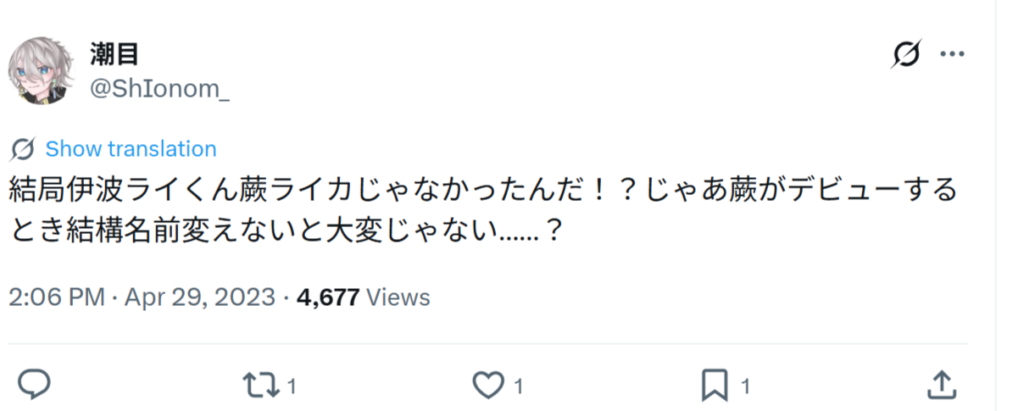Click the bookmark count number
Screen dimensions: 1024x411
coord(746,385)
